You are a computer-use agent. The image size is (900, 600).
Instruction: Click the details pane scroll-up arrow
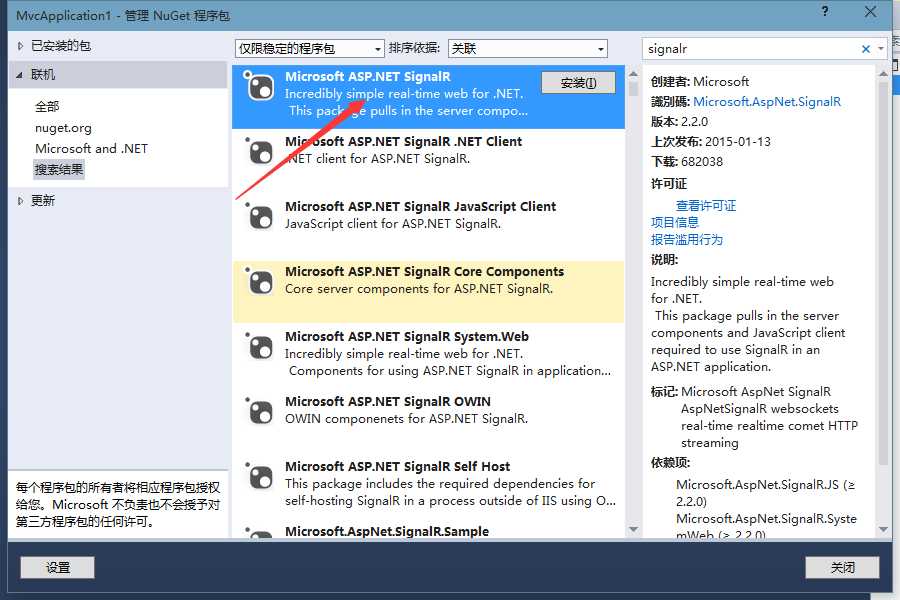tap(883, 74)
